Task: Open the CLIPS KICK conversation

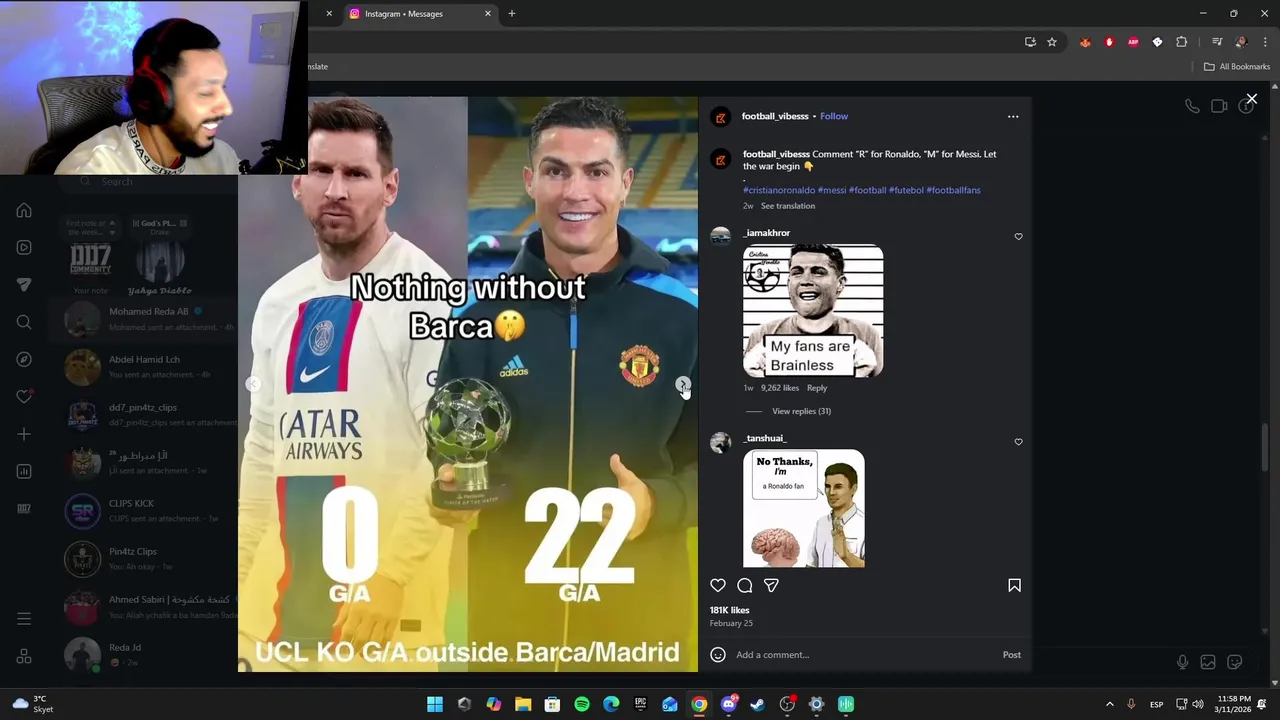Action: [x=145, y=511]
